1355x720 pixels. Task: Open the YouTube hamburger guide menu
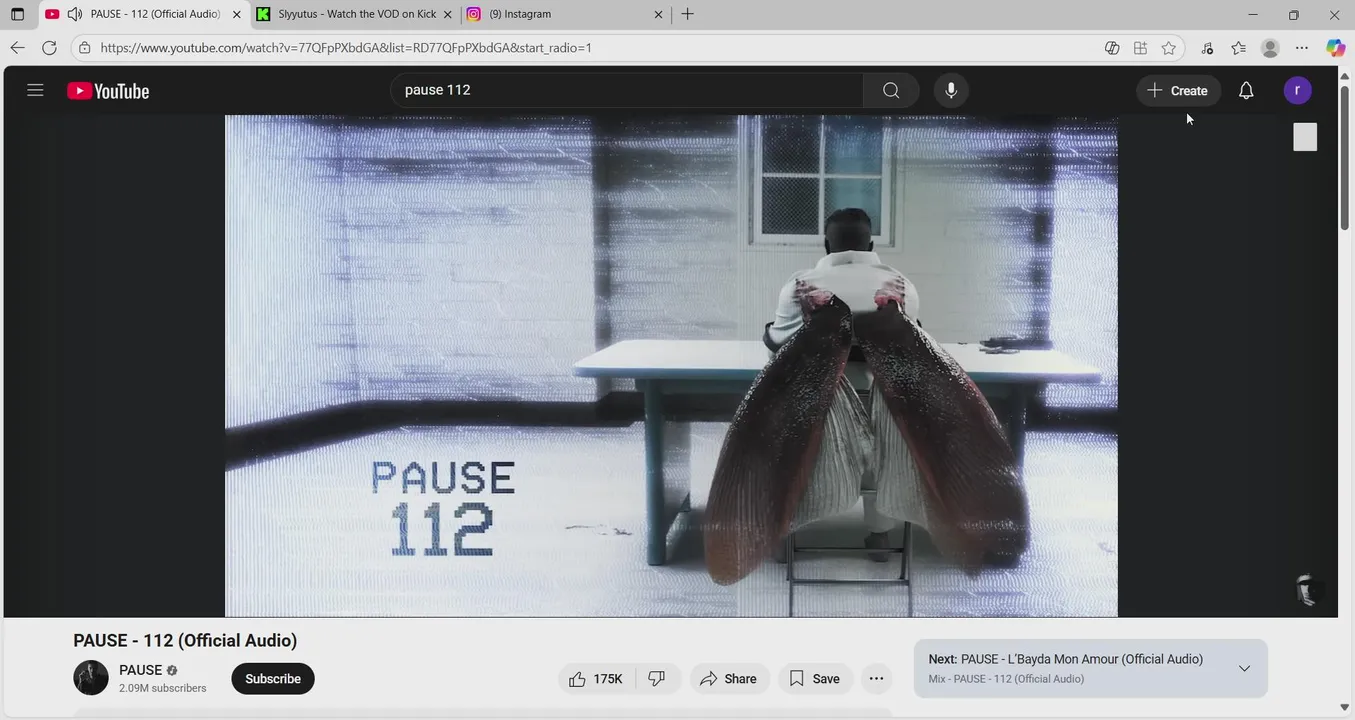(x=35, y=90)
